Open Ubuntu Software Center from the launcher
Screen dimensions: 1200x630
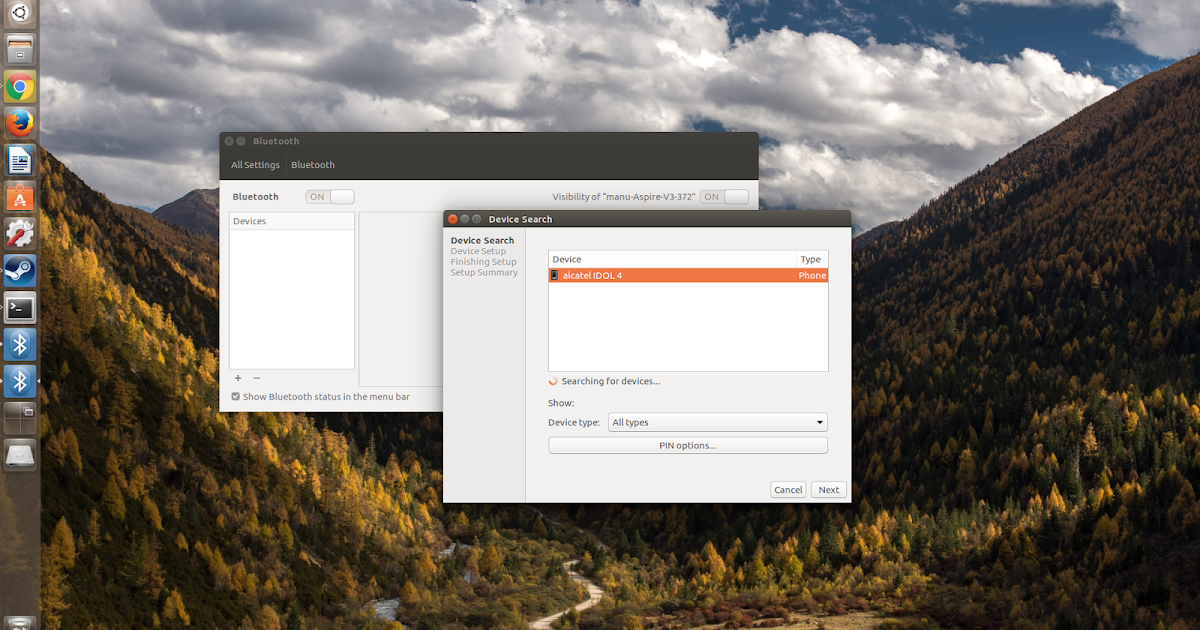20,196
